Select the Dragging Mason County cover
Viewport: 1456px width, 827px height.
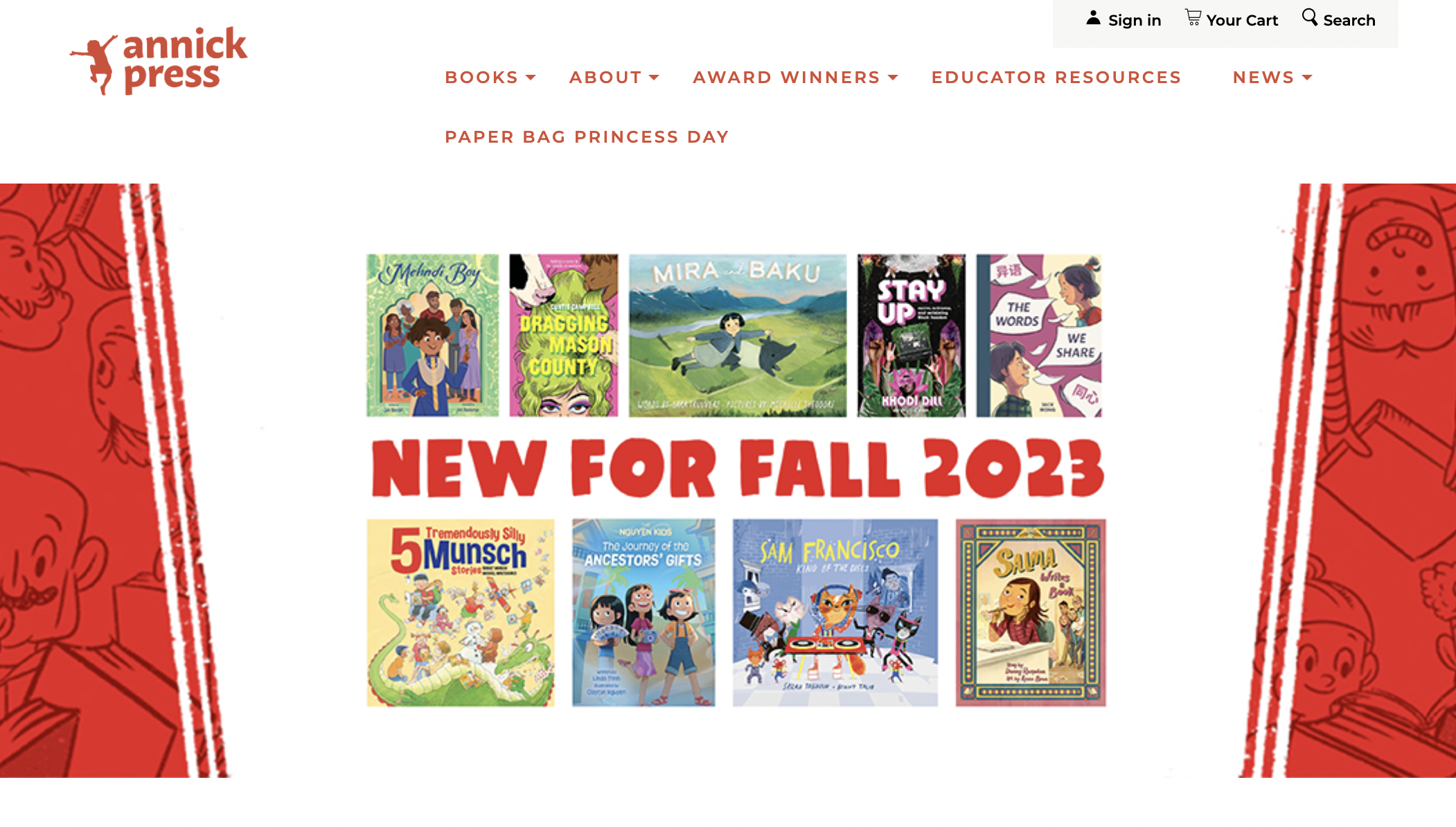564,335
